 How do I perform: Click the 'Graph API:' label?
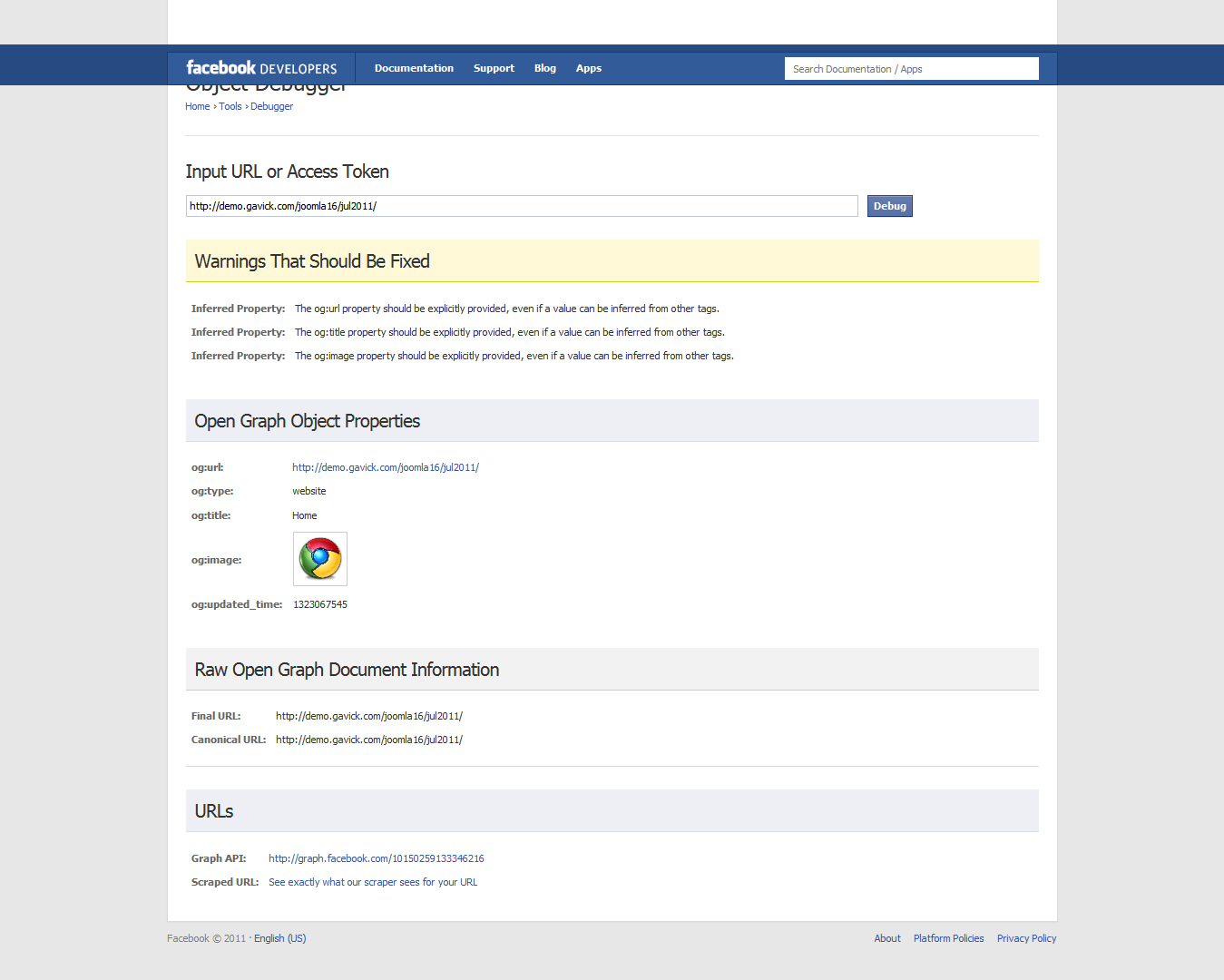coord(219,858)
